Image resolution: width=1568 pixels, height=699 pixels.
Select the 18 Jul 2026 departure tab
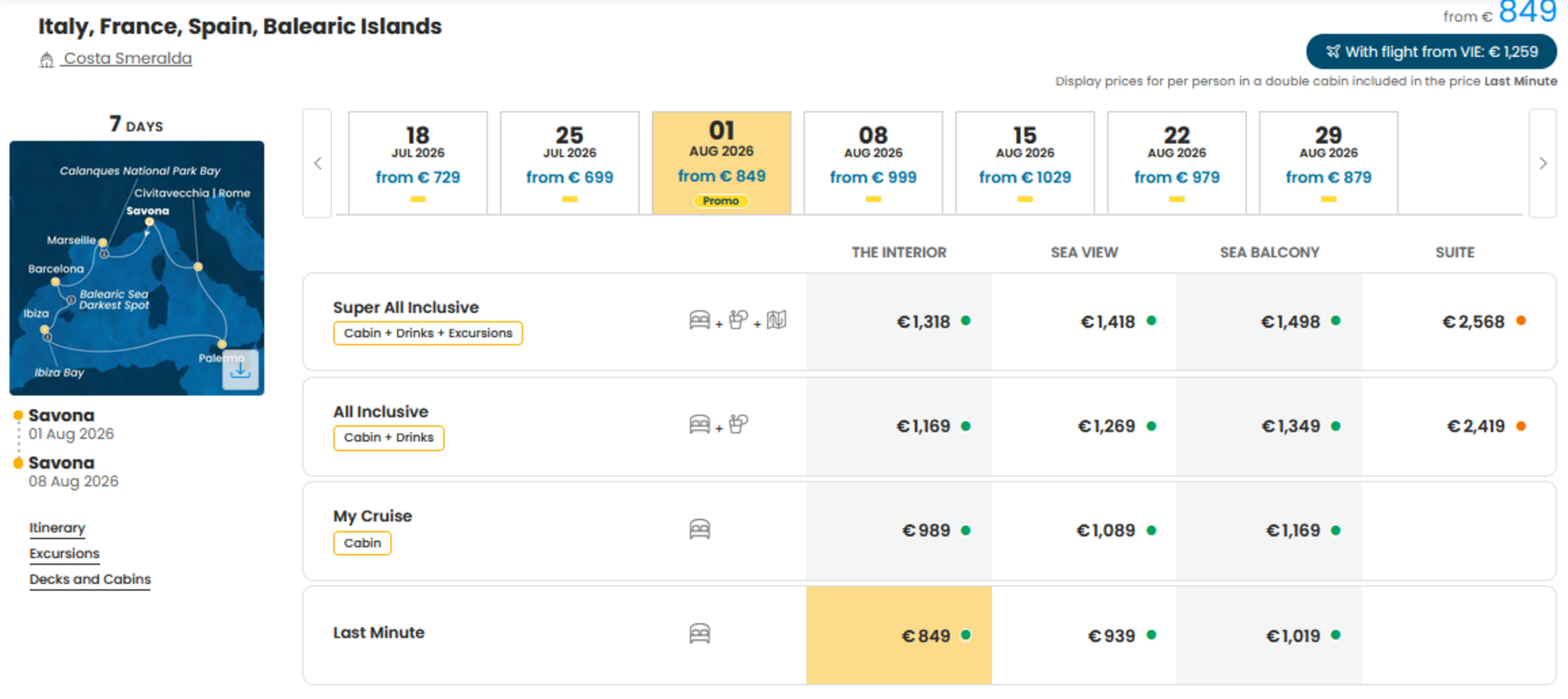(x=418, y=163)
